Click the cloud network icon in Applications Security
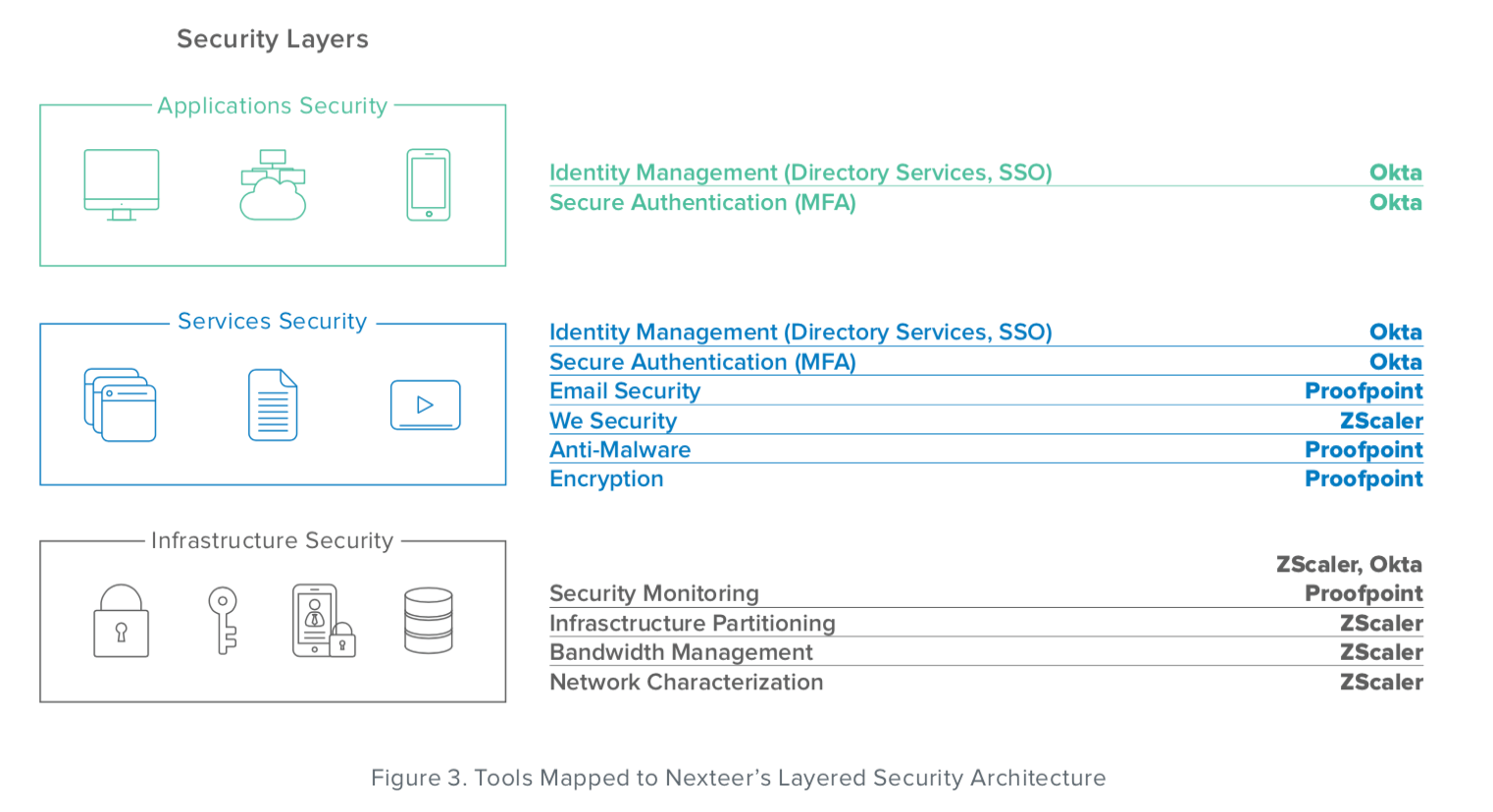The image size is (1493, 812). point(273,184)
